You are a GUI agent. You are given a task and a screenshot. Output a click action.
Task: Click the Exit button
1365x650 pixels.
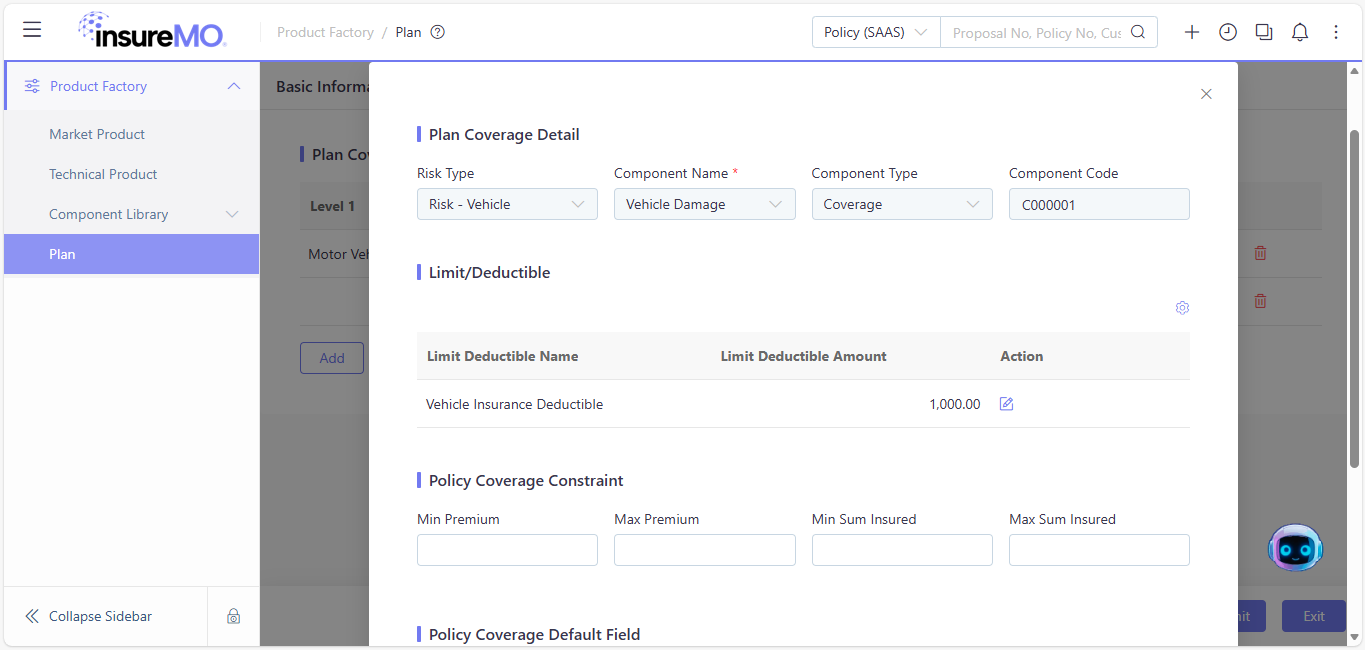tap(1314, 616)
